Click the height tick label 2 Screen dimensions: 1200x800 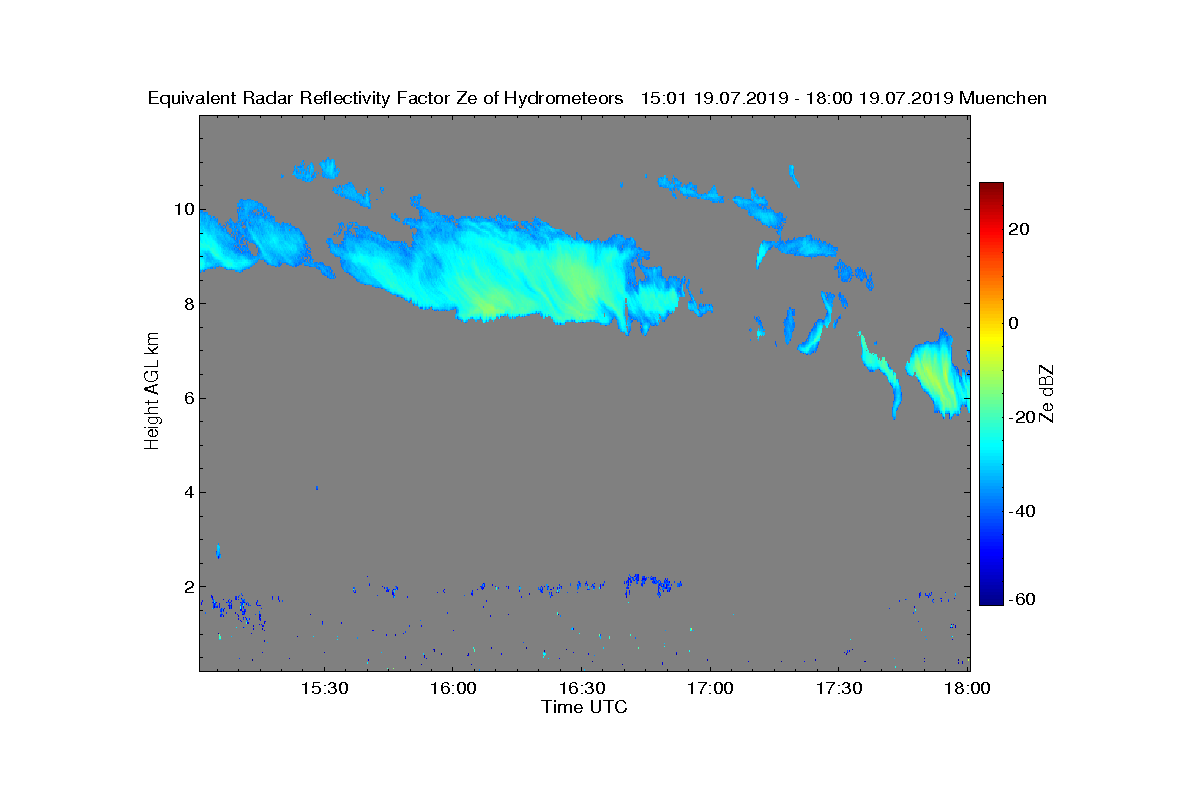pyautogui.click(x=188, y=586)
